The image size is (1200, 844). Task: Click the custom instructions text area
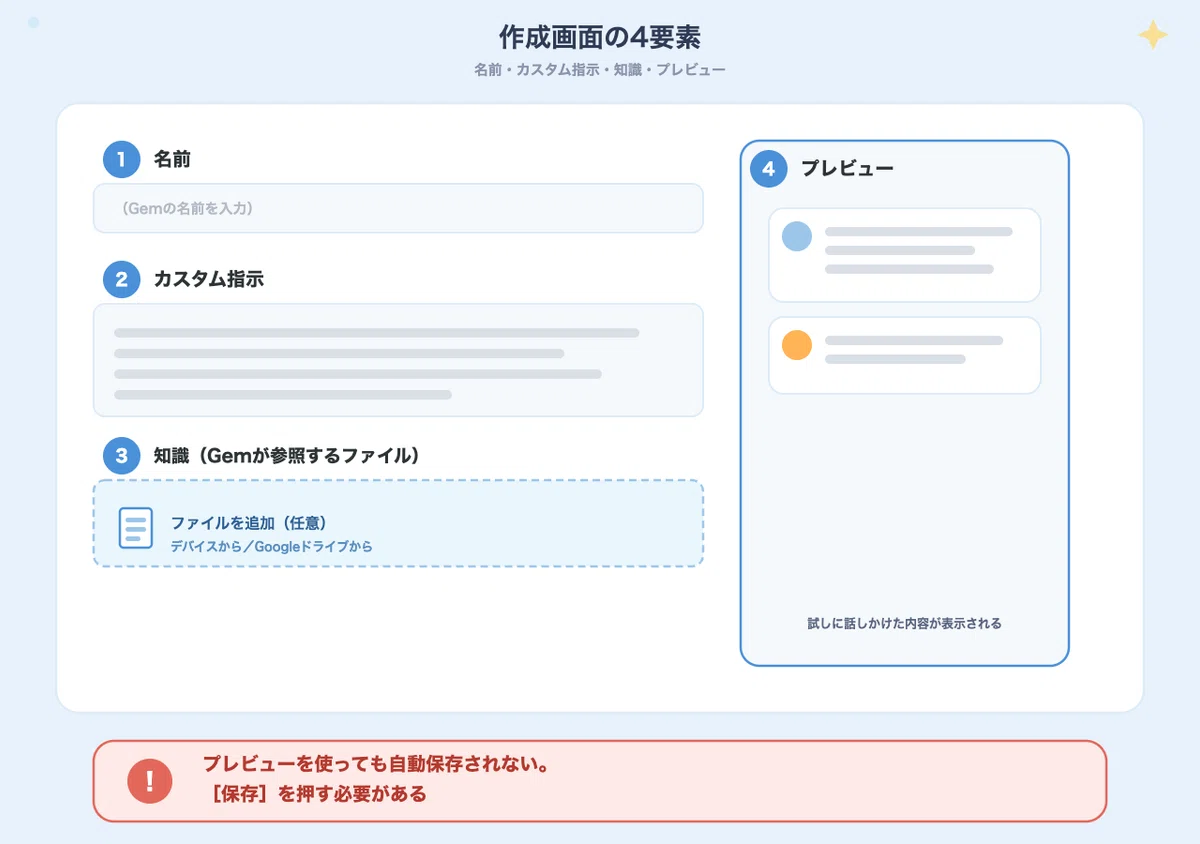pyautogui.click(x=398, y=360)
